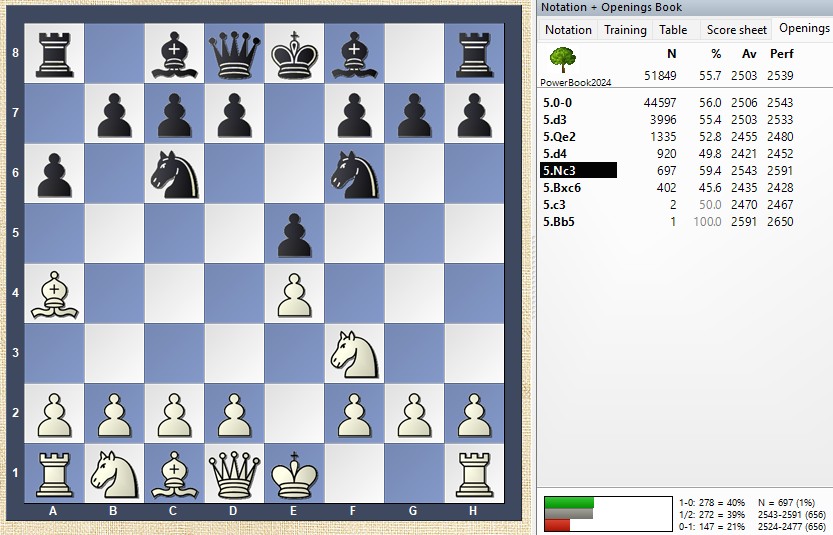Click the PowerBook2024 tree icon
833x535 pixels.
[563, 60]
